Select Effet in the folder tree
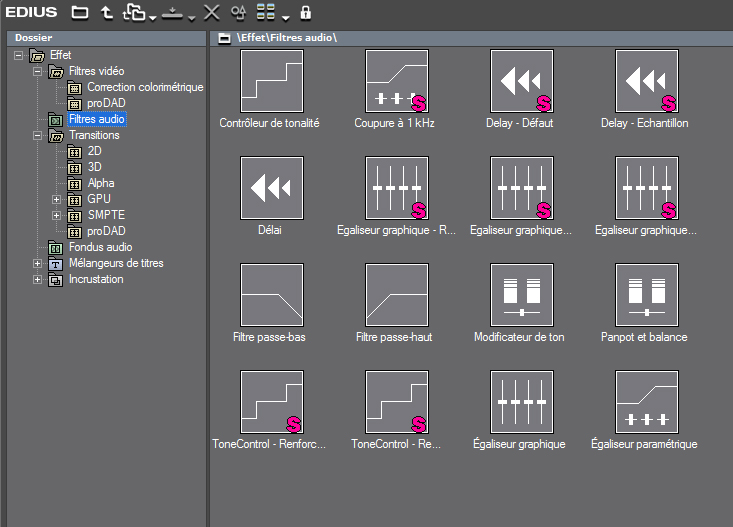The image size is (733, 527). [x=60, y=55]
